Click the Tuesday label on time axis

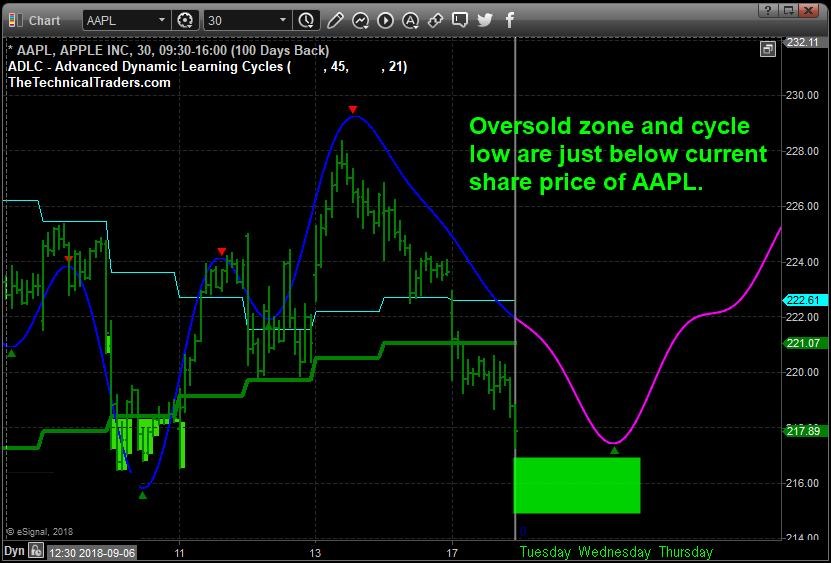click(545, 552)
